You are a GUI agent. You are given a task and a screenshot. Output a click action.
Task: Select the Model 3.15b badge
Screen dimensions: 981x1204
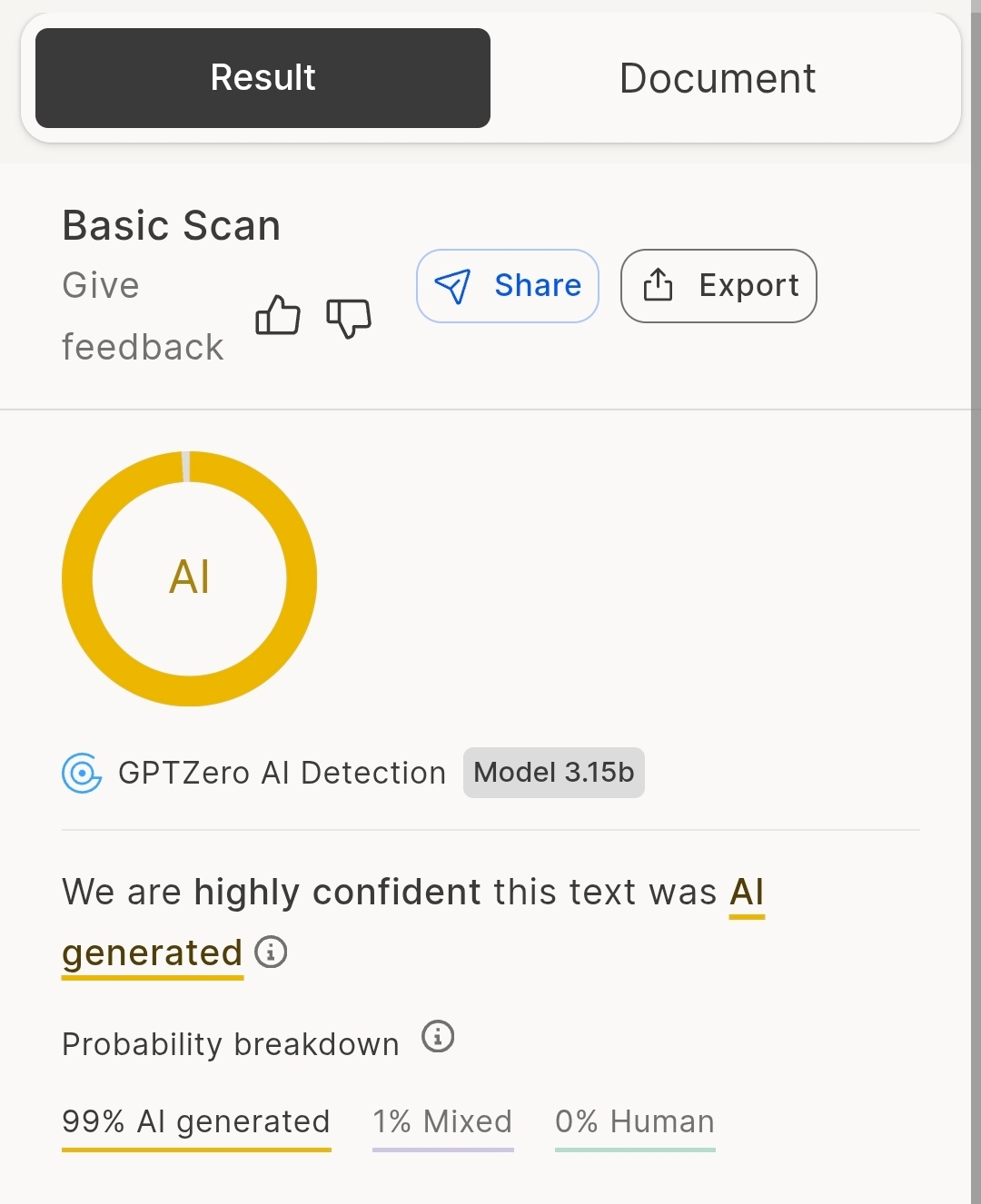(x=553, y=773)
